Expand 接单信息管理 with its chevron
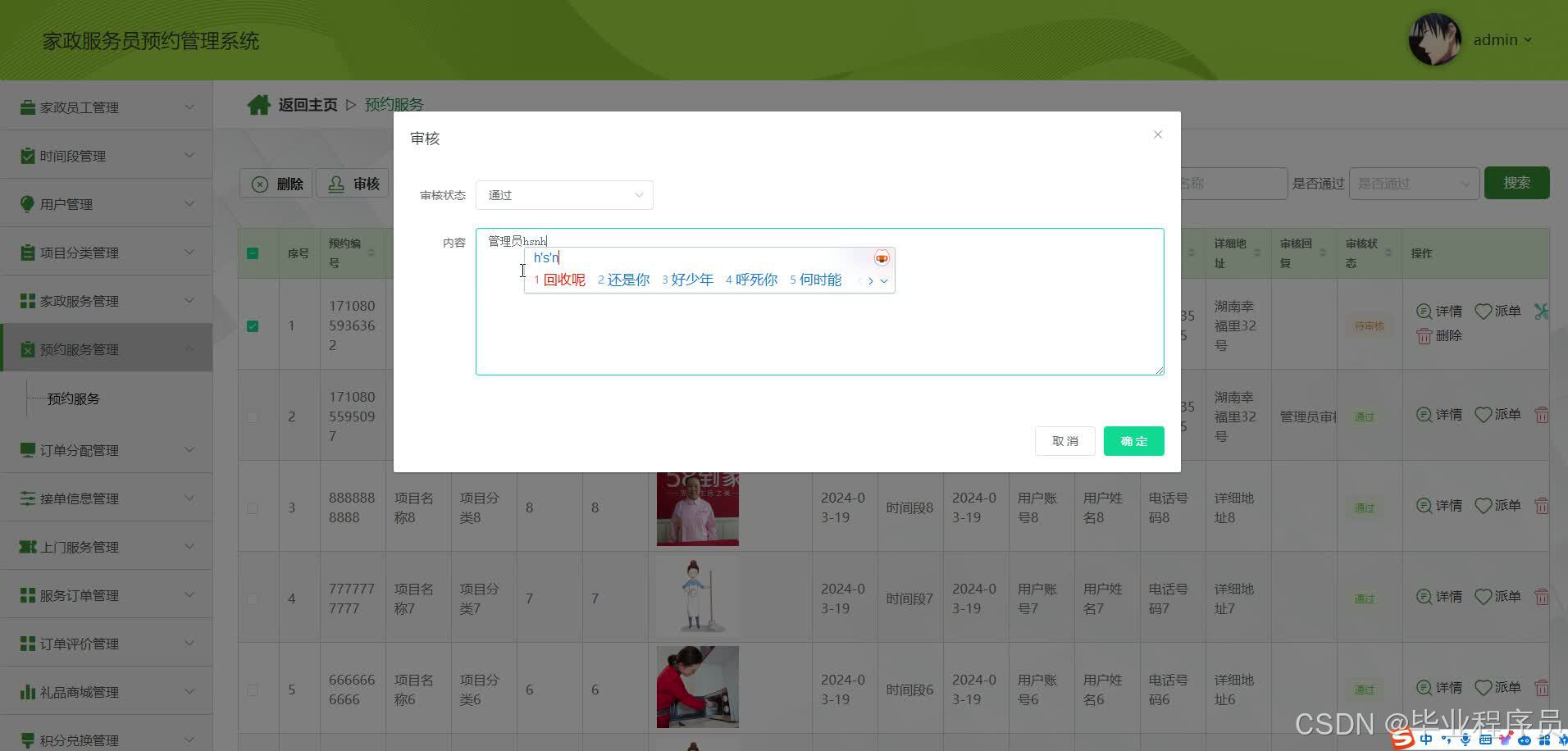 (189, 498)
